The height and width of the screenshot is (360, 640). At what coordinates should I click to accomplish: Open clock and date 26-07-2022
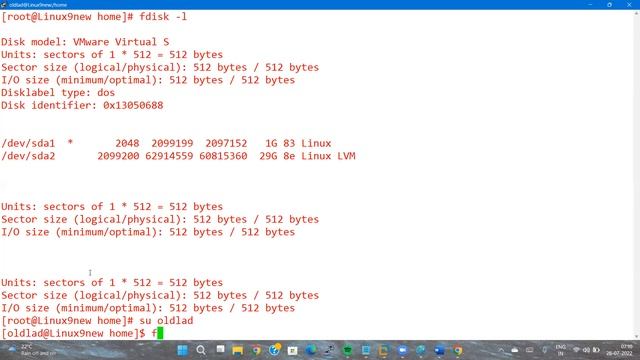[x=620, y=350]
